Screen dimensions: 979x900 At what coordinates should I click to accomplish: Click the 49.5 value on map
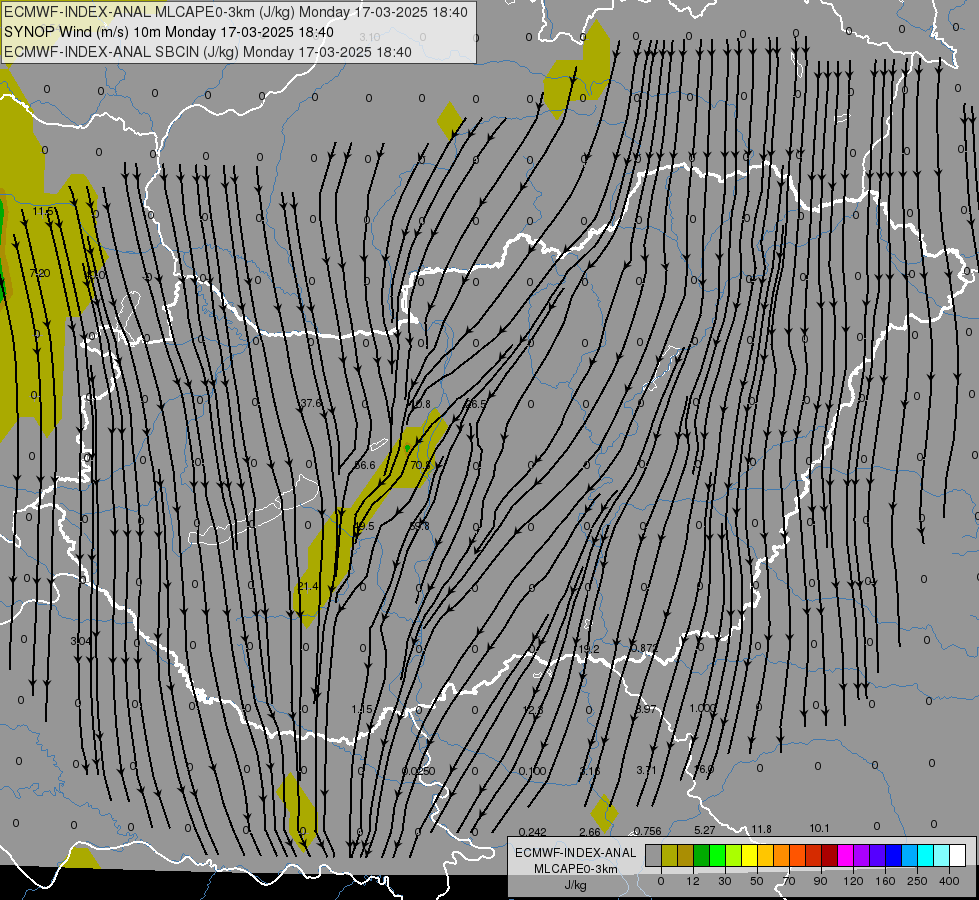(x=363, y=527)
